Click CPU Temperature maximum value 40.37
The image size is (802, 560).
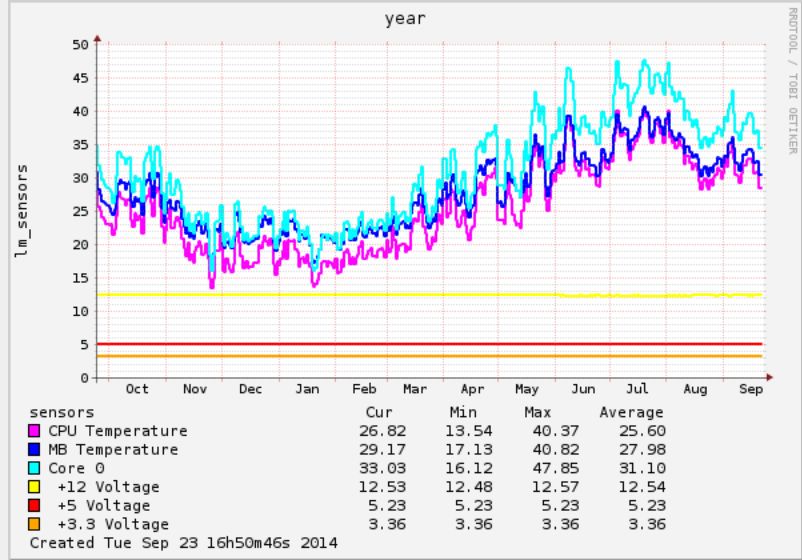pos(555,431)
